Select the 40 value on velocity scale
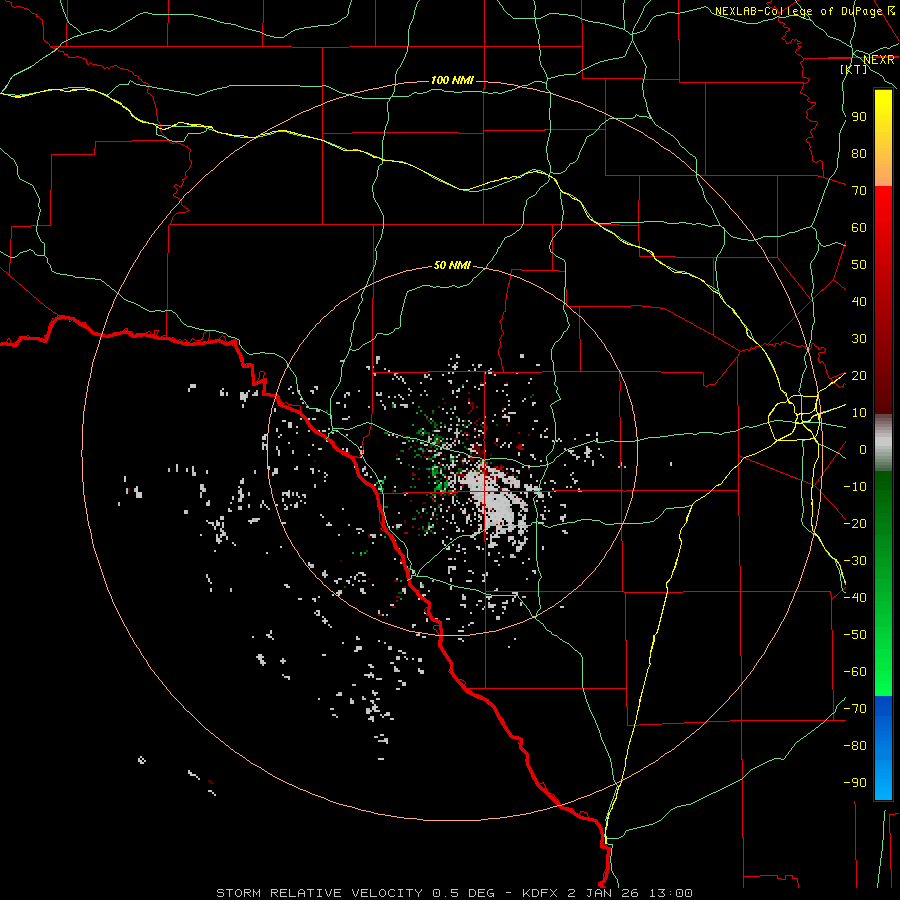 pyautogui.click(x=859, y=301)
